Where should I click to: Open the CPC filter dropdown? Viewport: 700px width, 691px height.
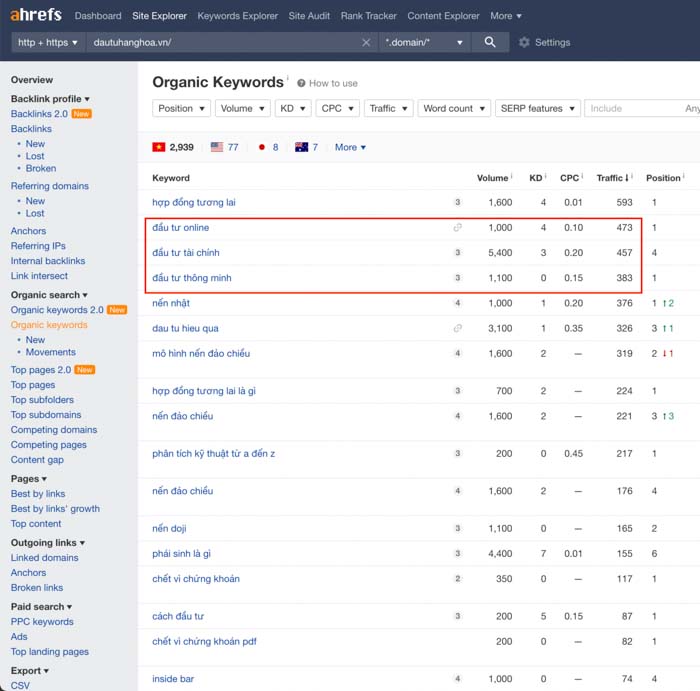(338, 108)
